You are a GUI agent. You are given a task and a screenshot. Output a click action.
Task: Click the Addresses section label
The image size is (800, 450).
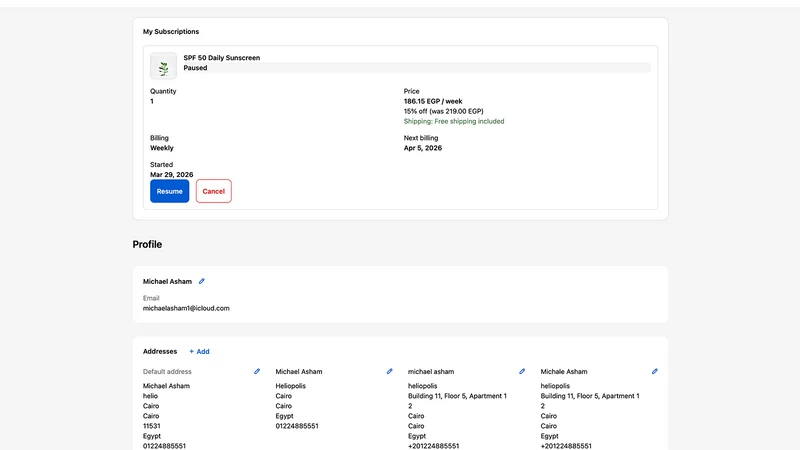click(160, 352)
